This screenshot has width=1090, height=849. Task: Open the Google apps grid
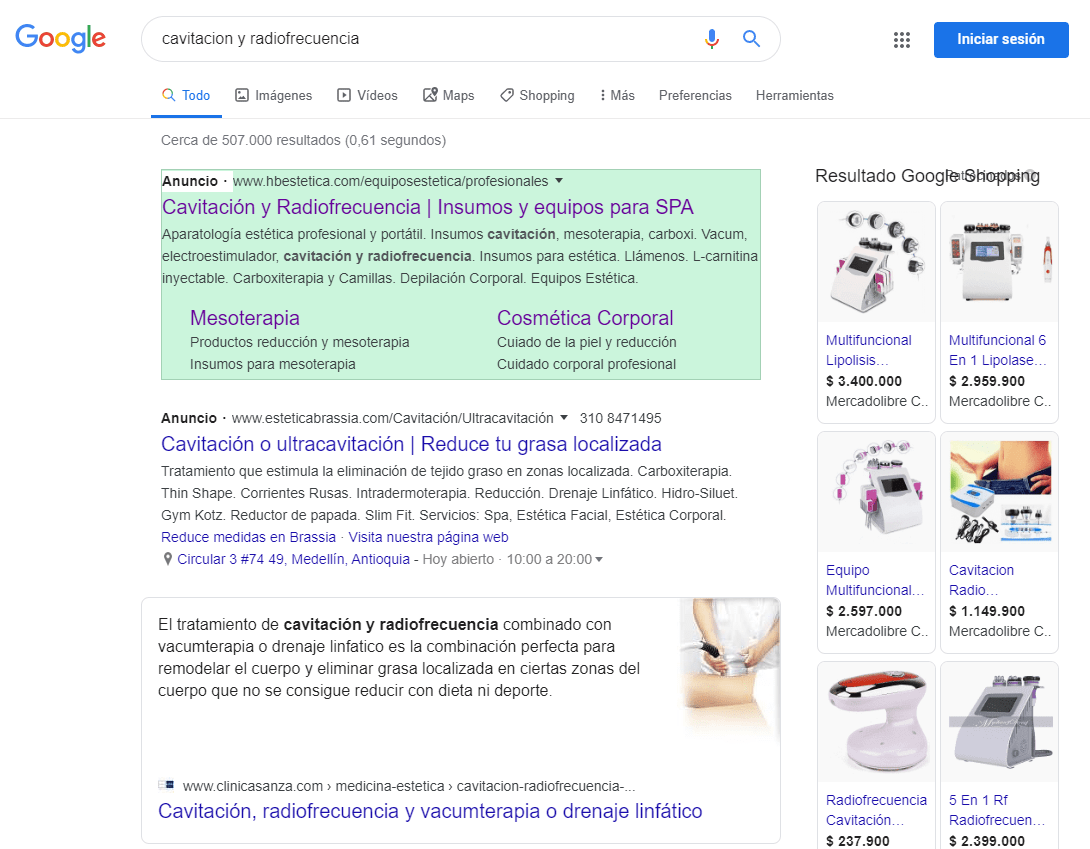[901, 40]
